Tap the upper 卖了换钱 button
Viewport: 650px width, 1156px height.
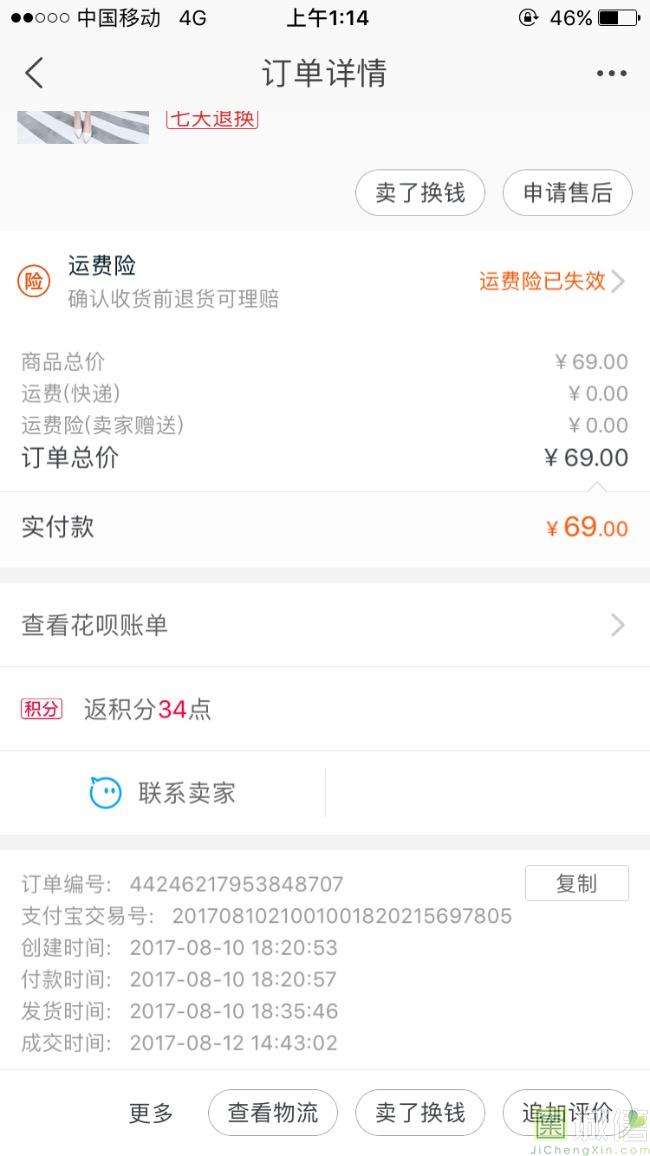[x=420, y=193]
